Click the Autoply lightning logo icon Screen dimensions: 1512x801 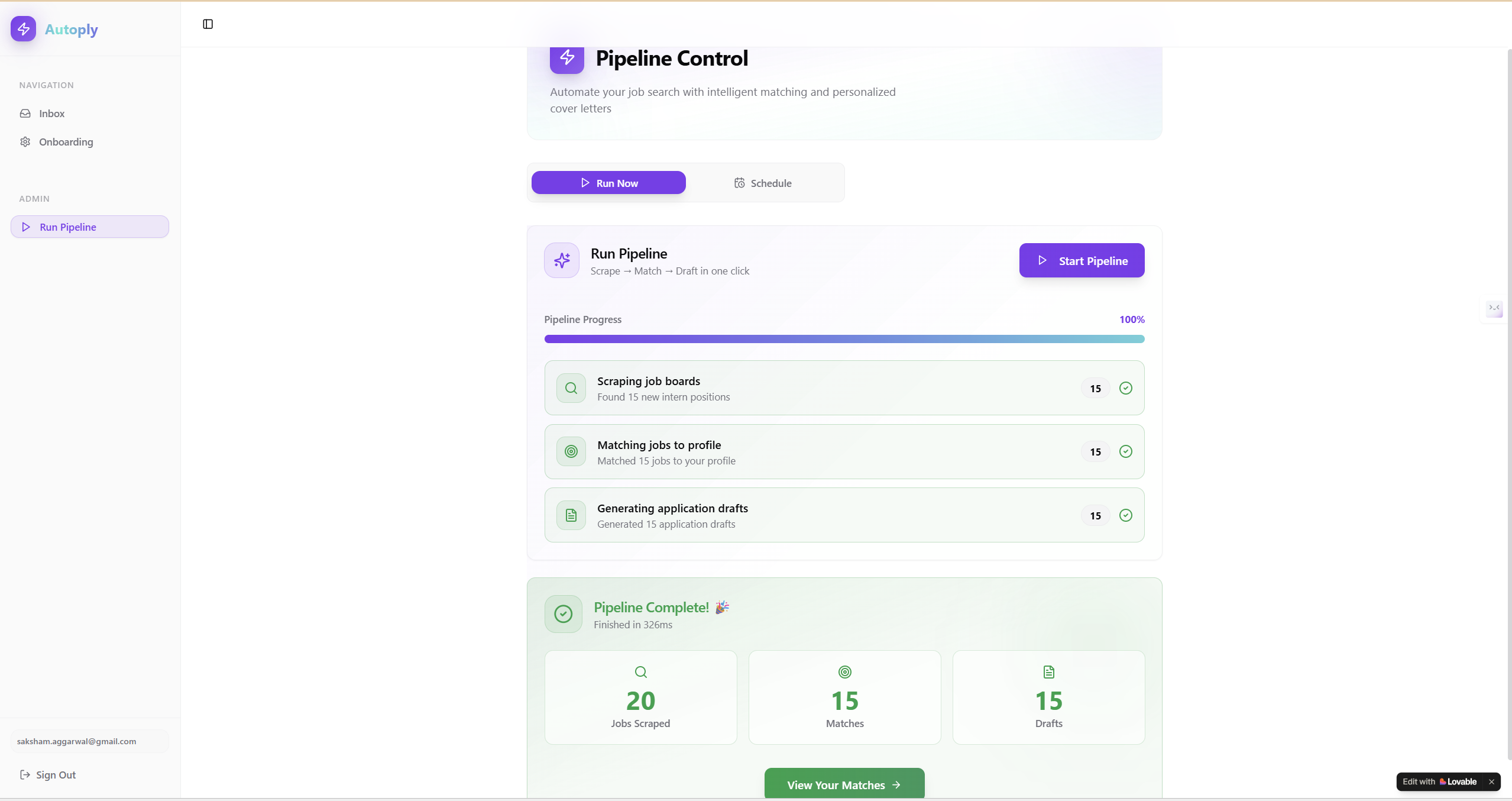pos(24,29)
